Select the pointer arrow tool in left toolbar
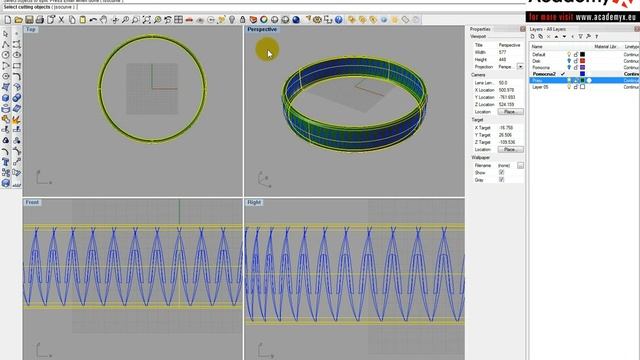 [6, 33]
